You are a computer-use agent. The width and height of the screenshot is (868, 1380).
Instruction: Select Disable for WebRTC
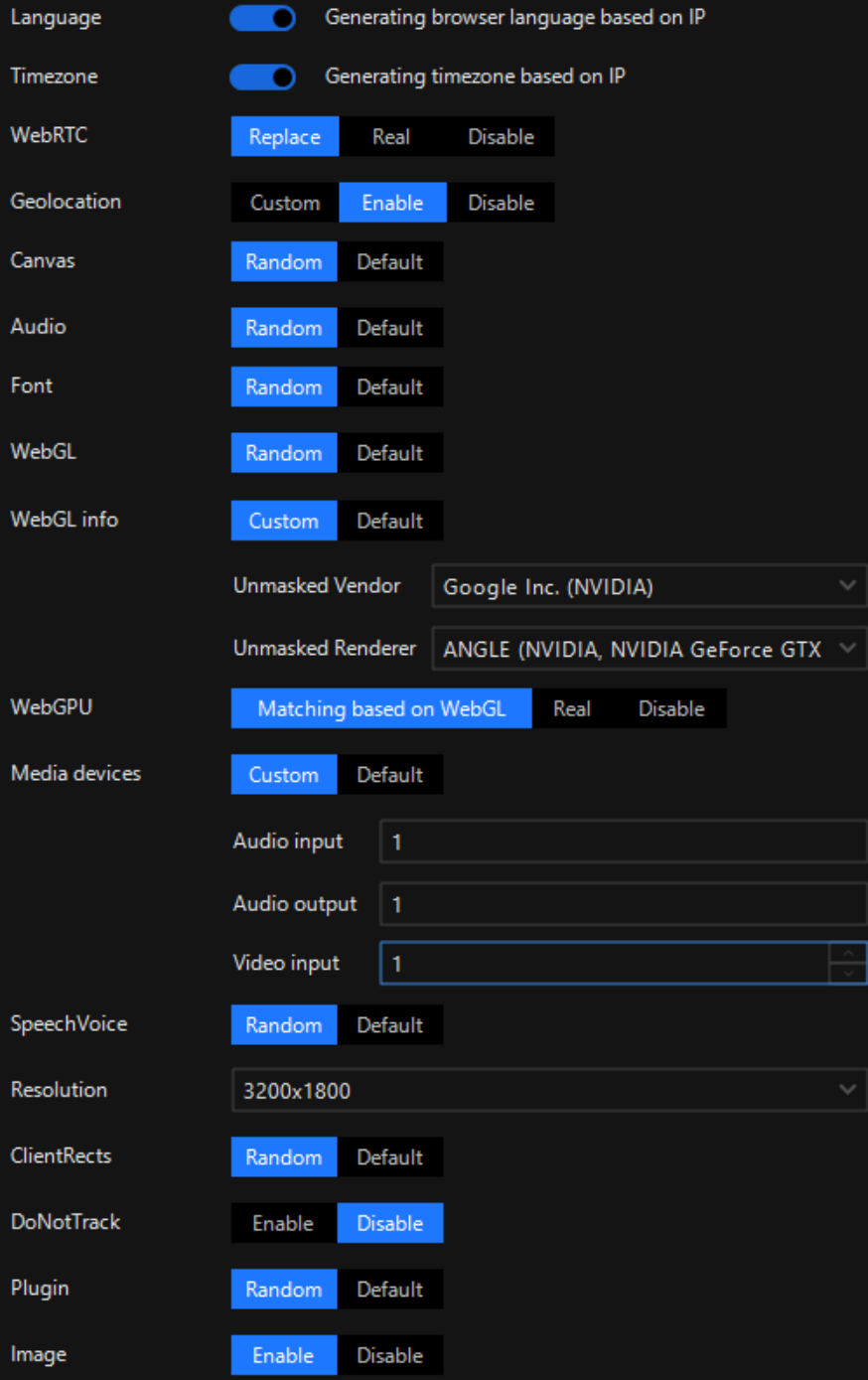(x=501, y=137)
